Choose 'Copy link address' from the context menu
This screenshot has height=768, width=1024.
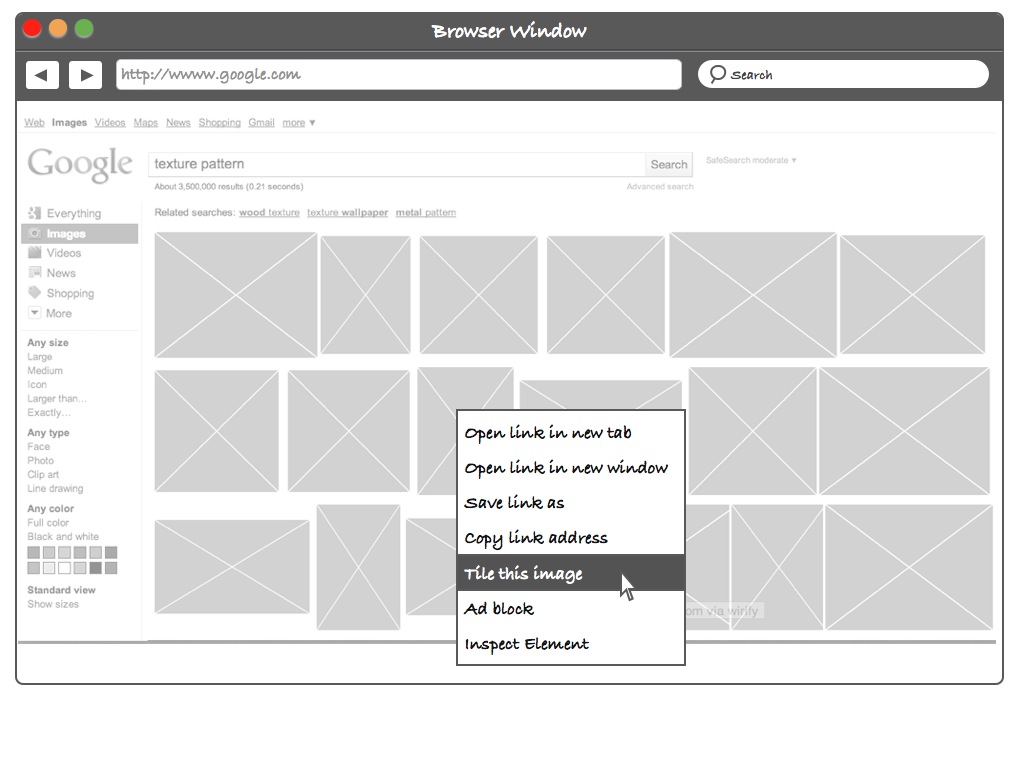pos(535,538)
